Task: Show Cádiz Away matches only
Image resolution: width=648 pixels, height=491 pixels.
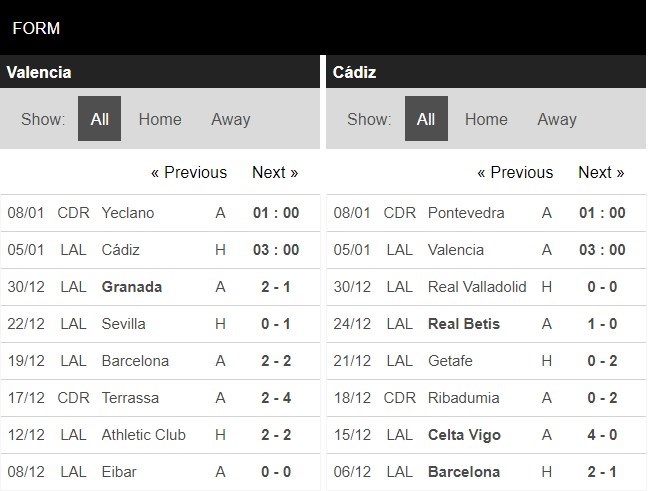Action: point(557,119)
